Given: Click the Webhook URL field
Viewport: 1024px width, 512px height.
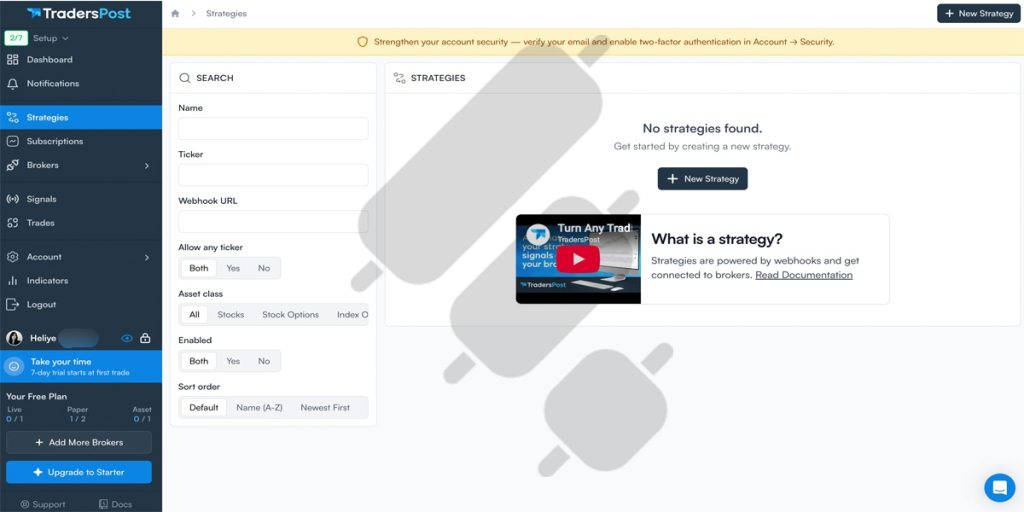Looking at the screenshot, I should point(273,221).
